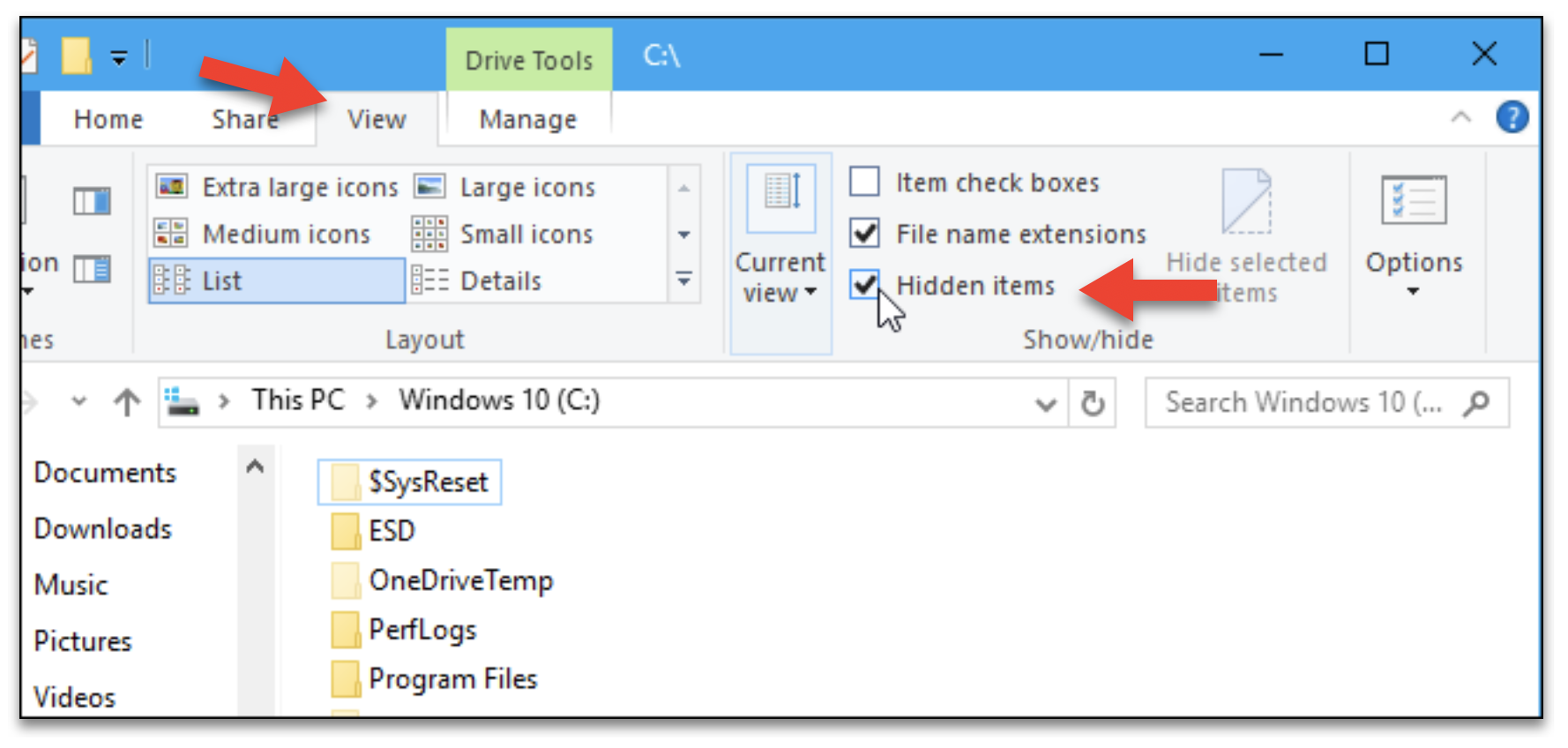The width and height of the screenshot is (1568, 748).
Task: Select the $SysReset folder
Action: point(410,482)
